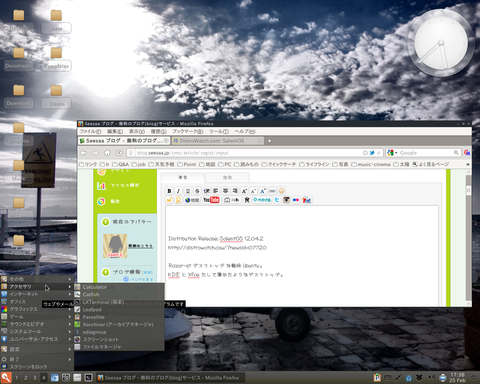The height and width of the screenshot is (384, 480).
Task: Click the emoticon icon in editor toolbar
Action: (282, 191)
